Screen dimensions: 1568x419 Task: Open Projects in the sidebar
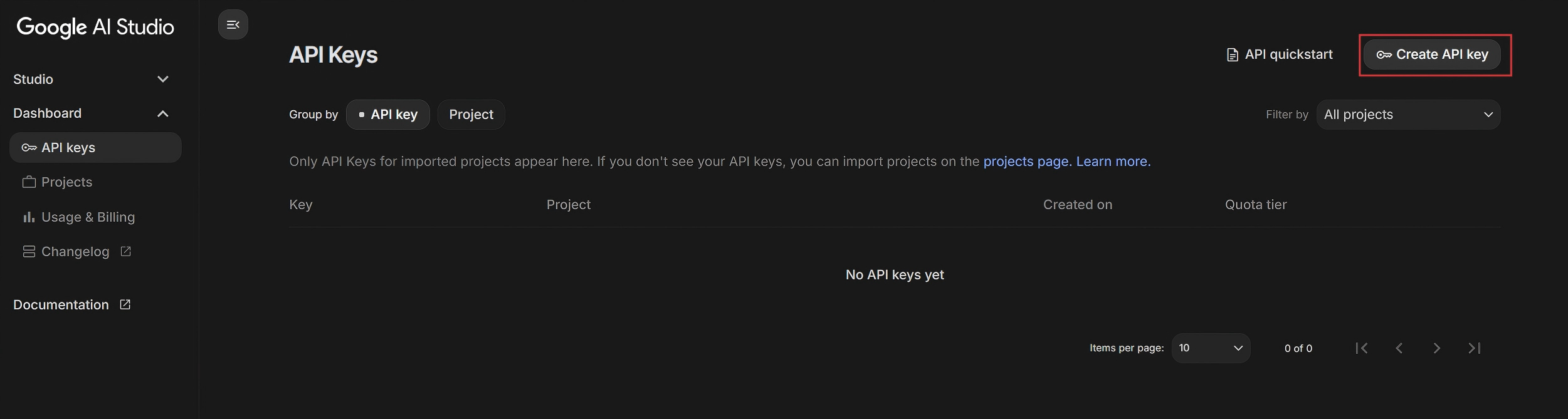click(66, 182)
